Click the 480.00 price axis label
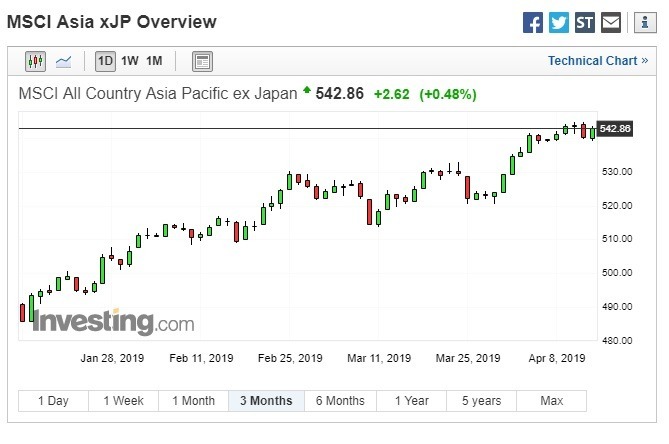Screen dimensions: 669x444 tap(617, 341)
